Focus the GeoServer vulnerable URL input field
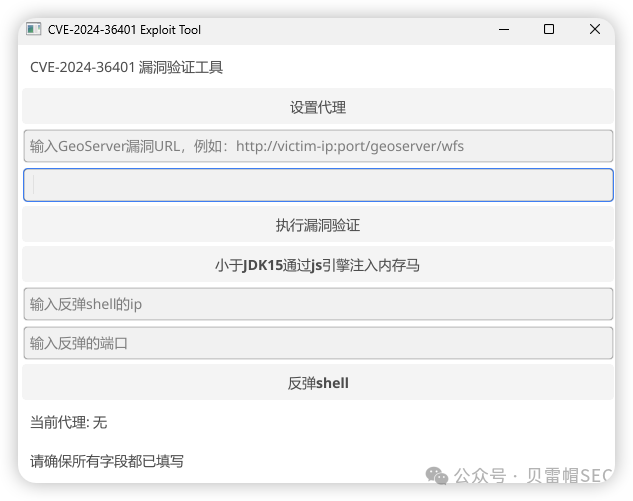This screenshot has width=633, height=501. coord(318,146)
